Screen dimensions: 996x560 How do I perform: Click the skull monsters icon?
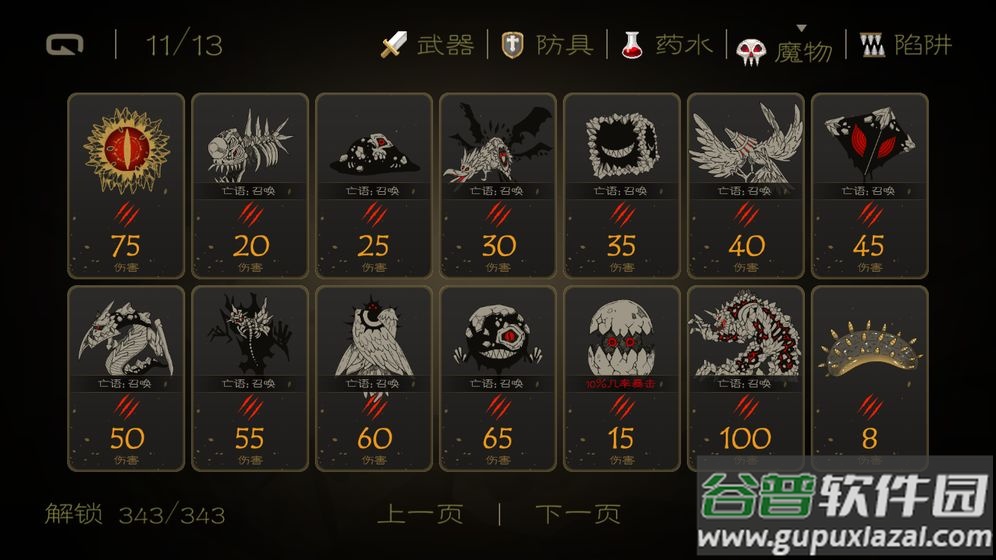751,51
